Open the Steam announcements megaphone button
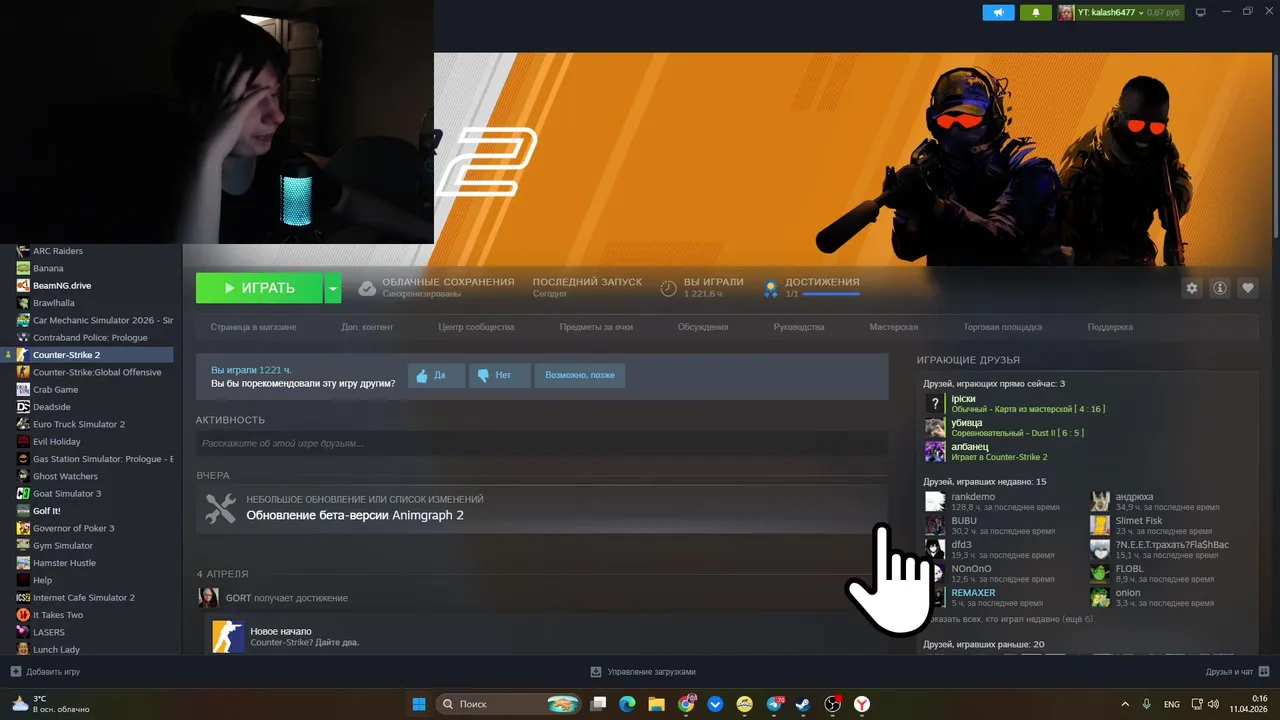This screenshot has height=720, width=1280. [x=998, y=12]
